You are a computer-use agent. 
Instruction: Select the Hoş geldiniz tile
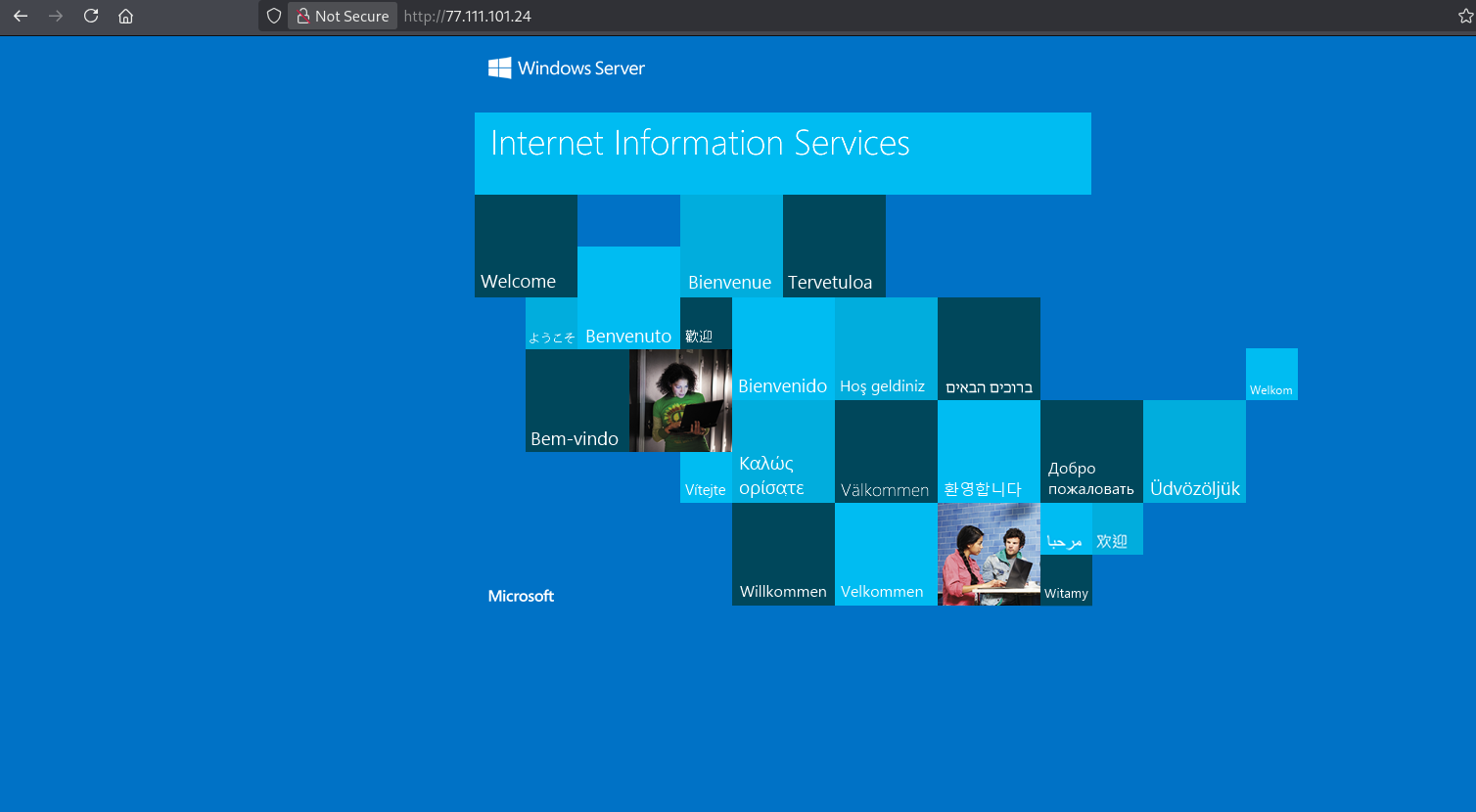coord(886,348)
